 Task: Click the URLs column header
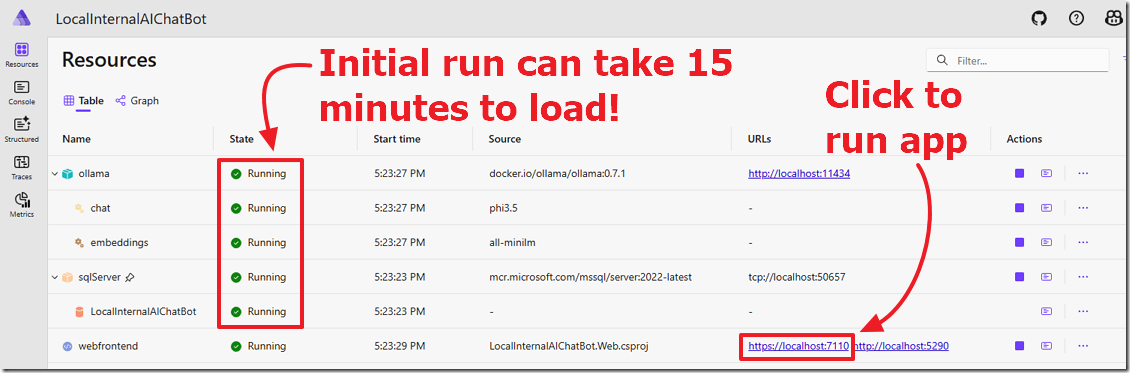(x=760, y=139)
